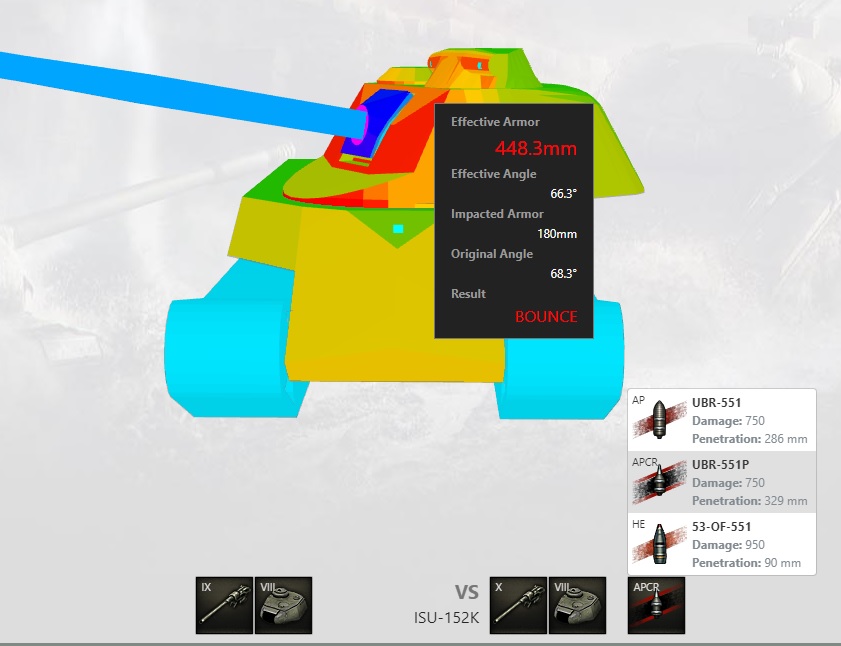Viewport: 841px width, 646px height.
Task: Click the APCR shell image in list
Action: coord(659,482)
